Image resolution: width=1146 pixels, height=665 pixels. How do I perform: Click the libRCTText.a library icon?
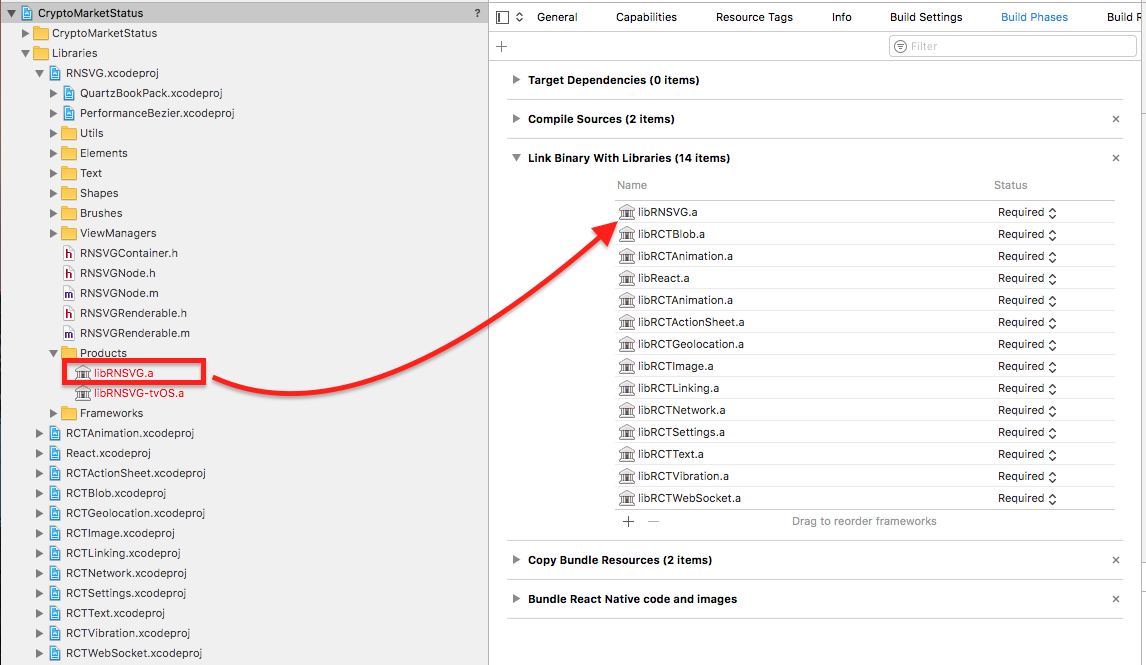tap(626, 454)
